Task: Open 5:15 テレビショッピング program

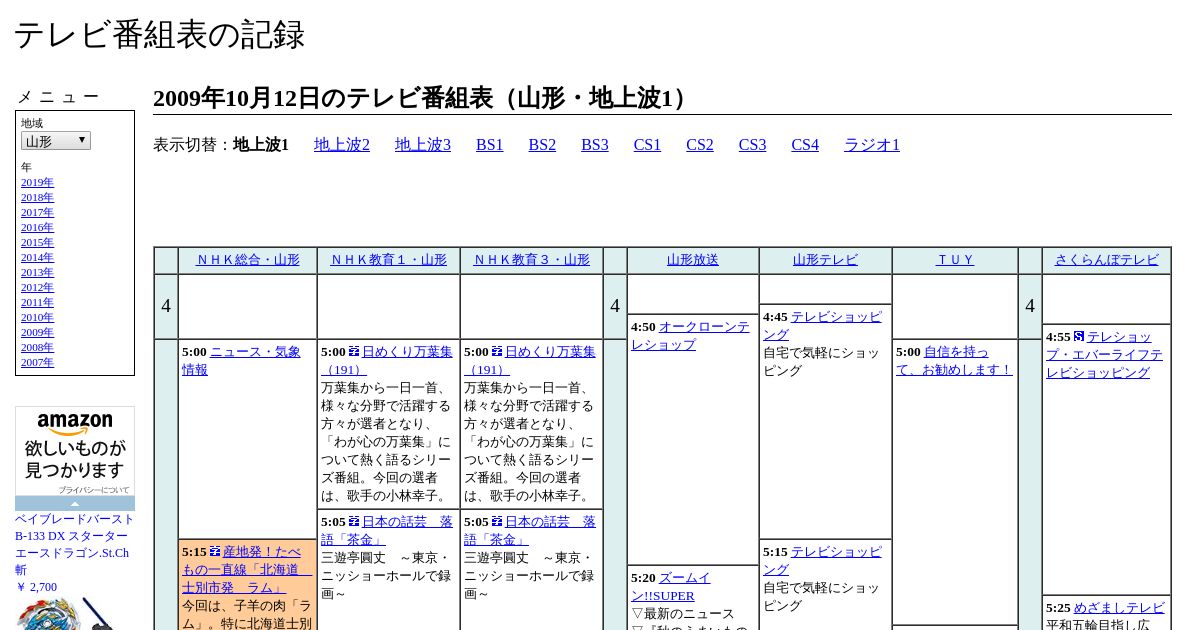Action: click(x=822, y=561)
